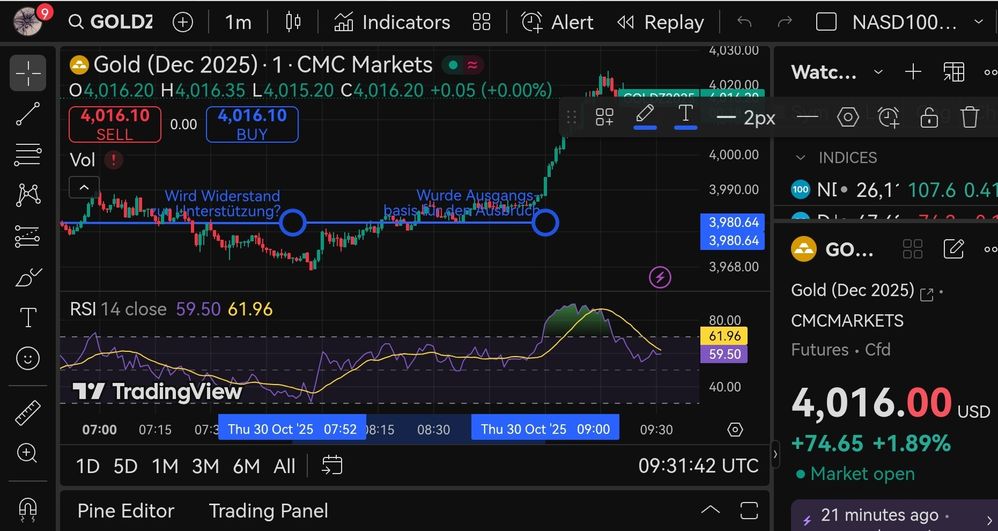Open the forecasting and measurement tools
Viewport: 998px width, 531px height.
coord(27,236)
